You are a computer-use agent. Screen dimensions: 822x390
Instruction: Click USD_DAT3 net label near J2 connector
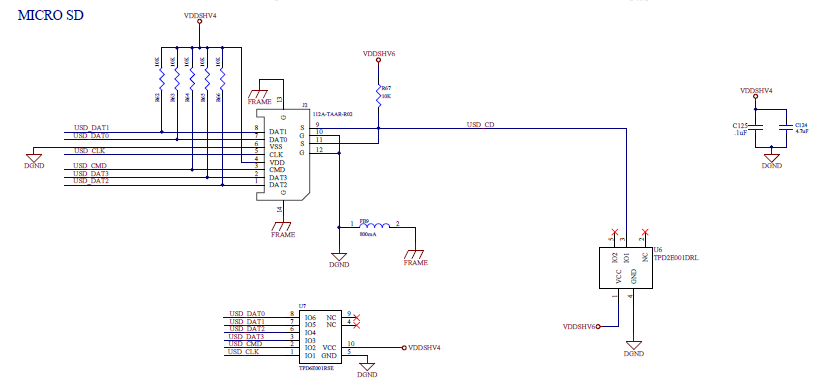91,174
